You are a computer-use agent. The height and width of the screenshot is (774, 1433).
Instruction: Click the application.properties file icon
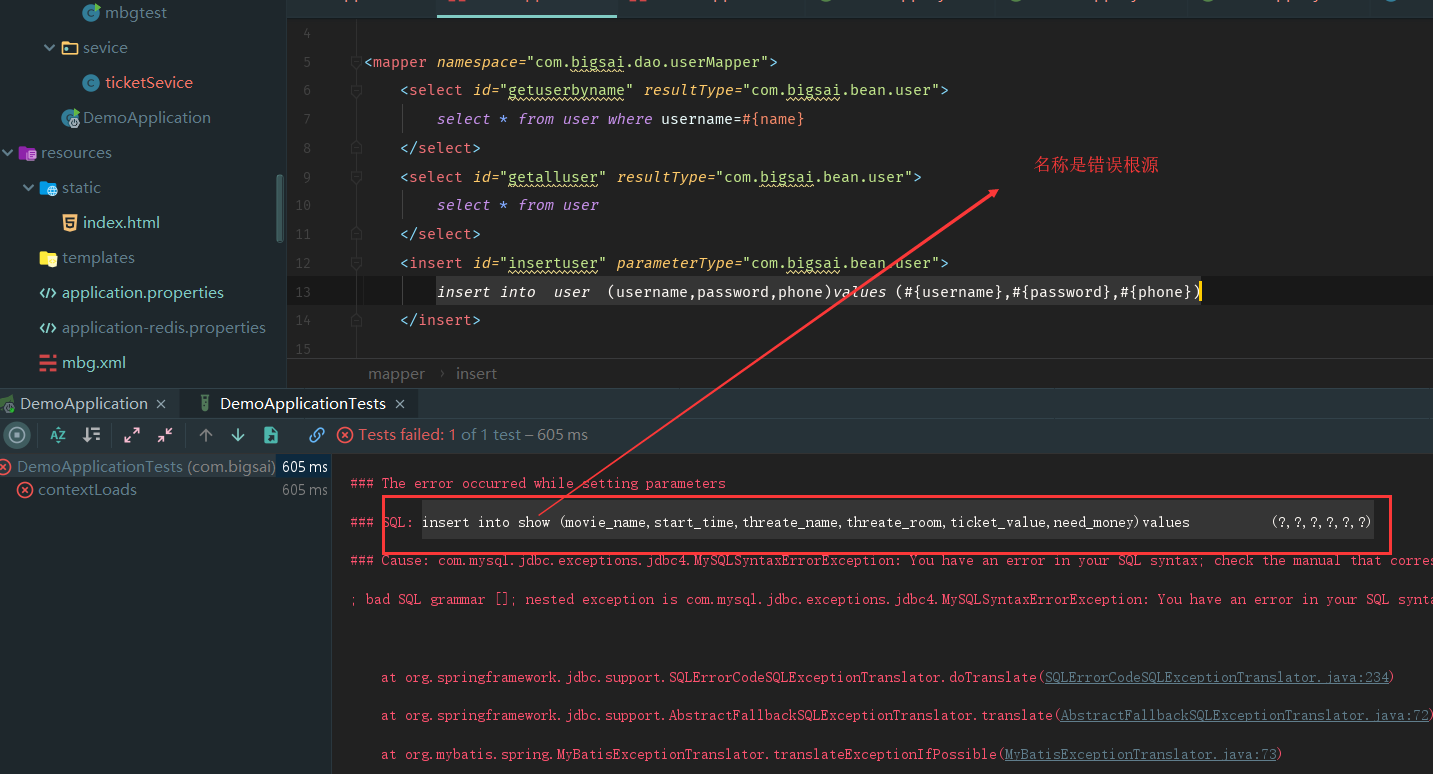point(48,293)
